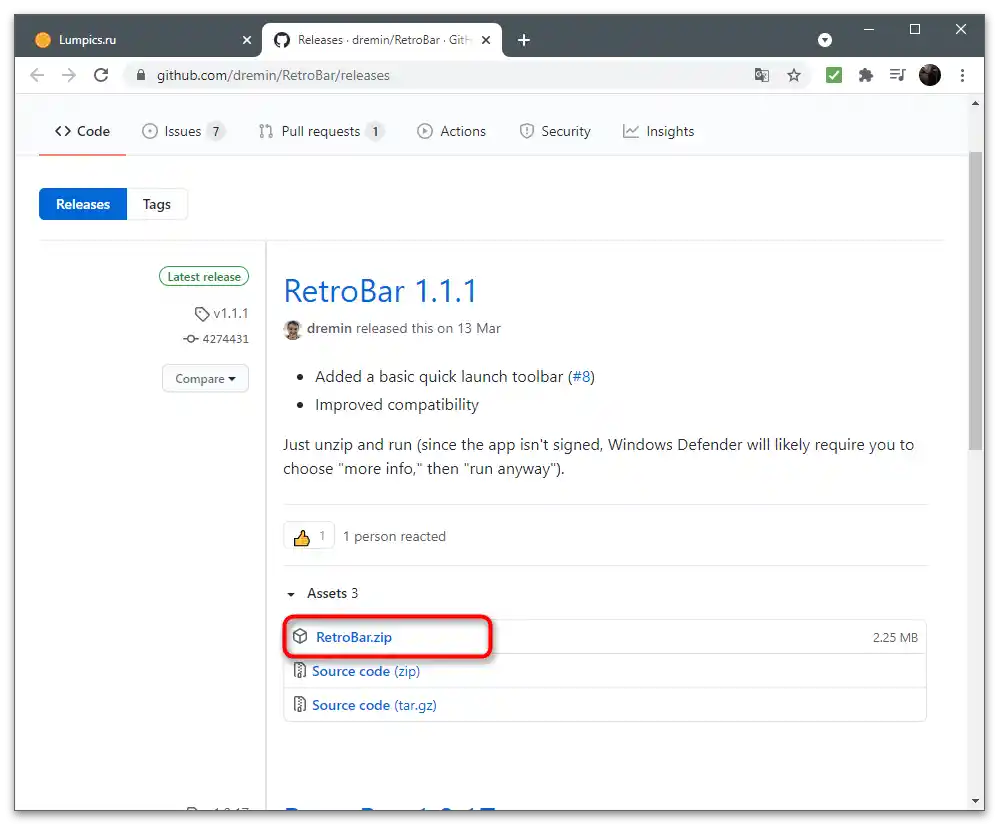Screen dimensions: 999x825
Task: Open the Actions tab
Action: tap(452, 131)
